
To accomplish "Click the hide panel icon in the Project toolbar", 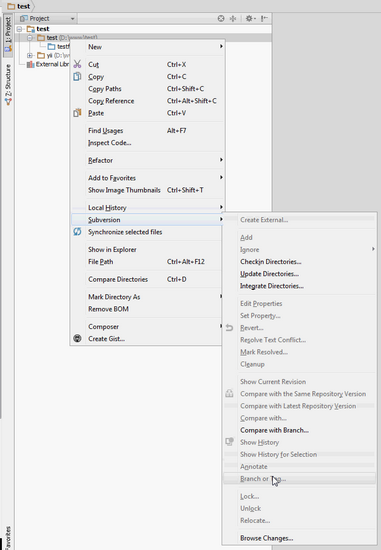I will pos(264,19).
